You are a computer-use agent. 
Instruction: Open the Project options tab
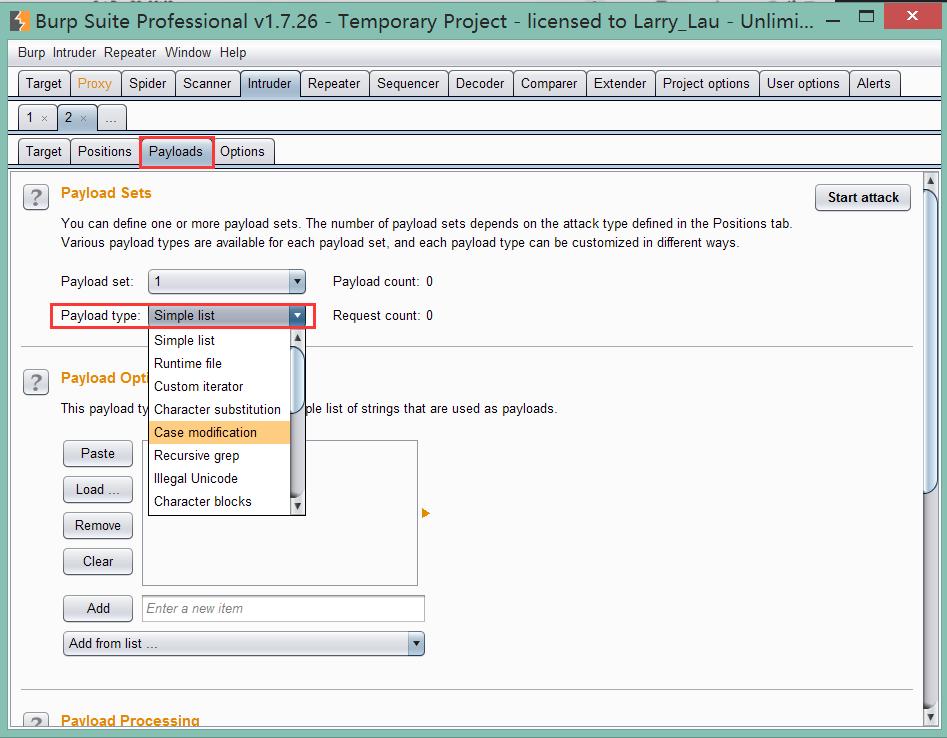pyautogui.click(x=706, y=83)
